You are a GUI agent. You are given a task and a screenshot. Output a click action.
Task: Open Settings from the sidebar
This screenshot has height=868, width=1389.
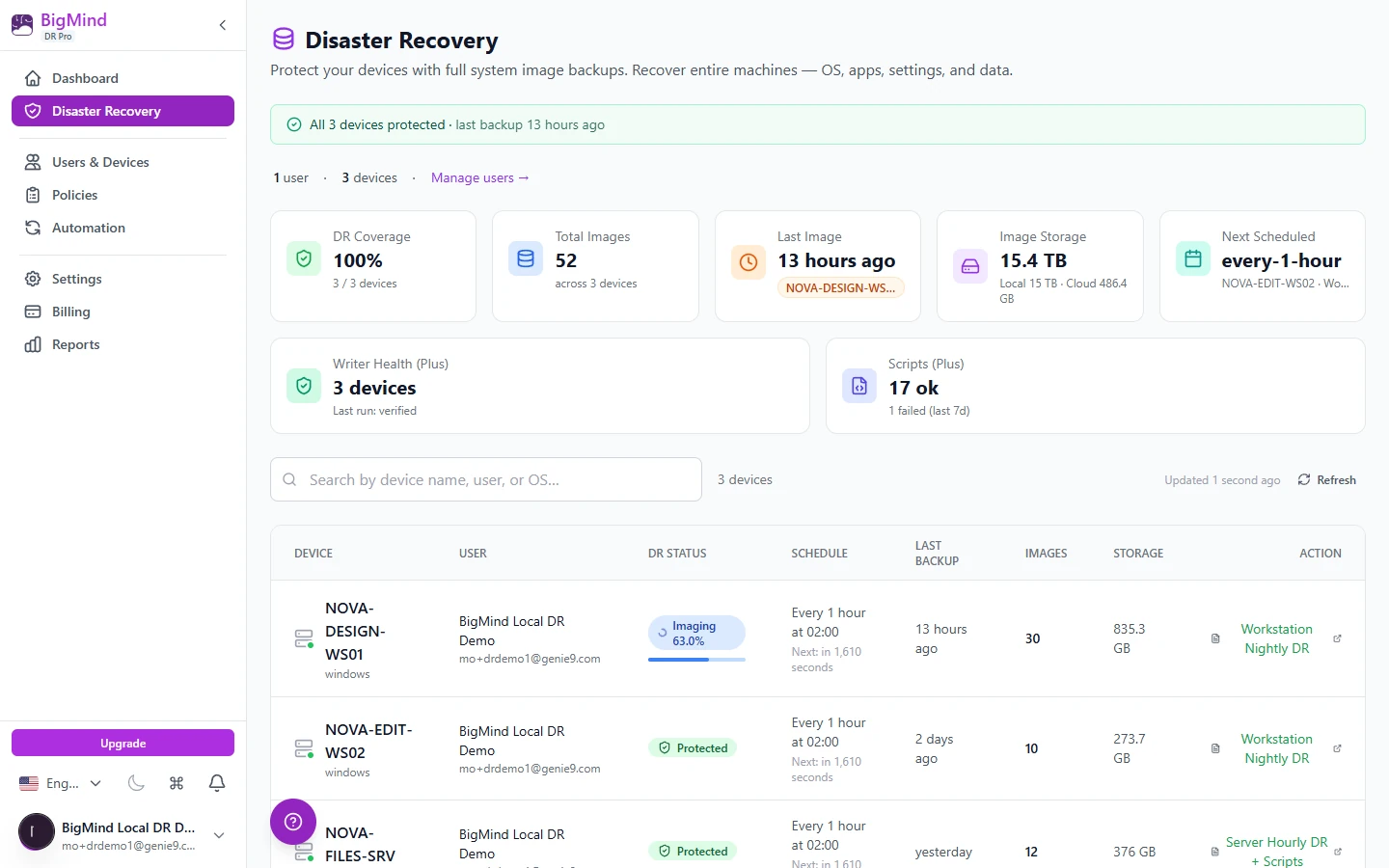(x=123, y=279)
